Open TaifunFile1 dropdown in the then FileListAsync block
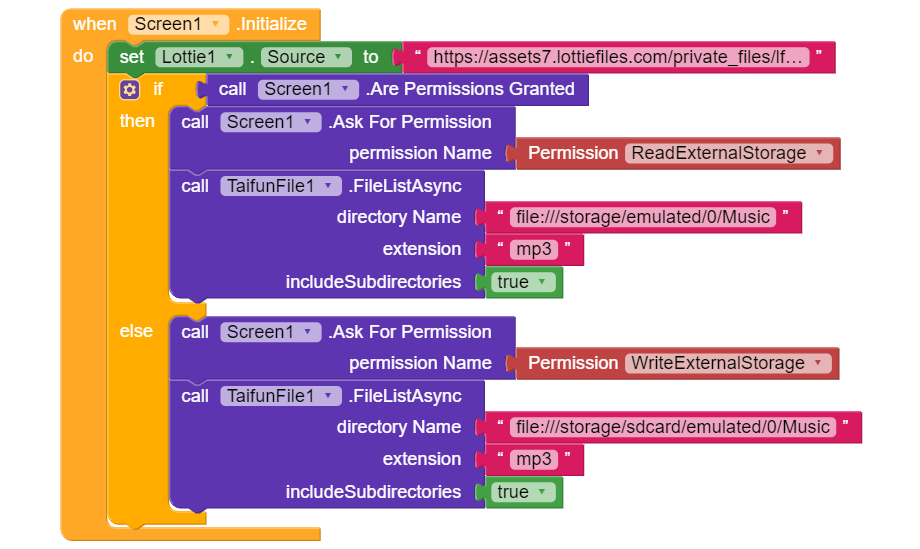This screenshot has height=549, width=920. (x=280, y=186)
